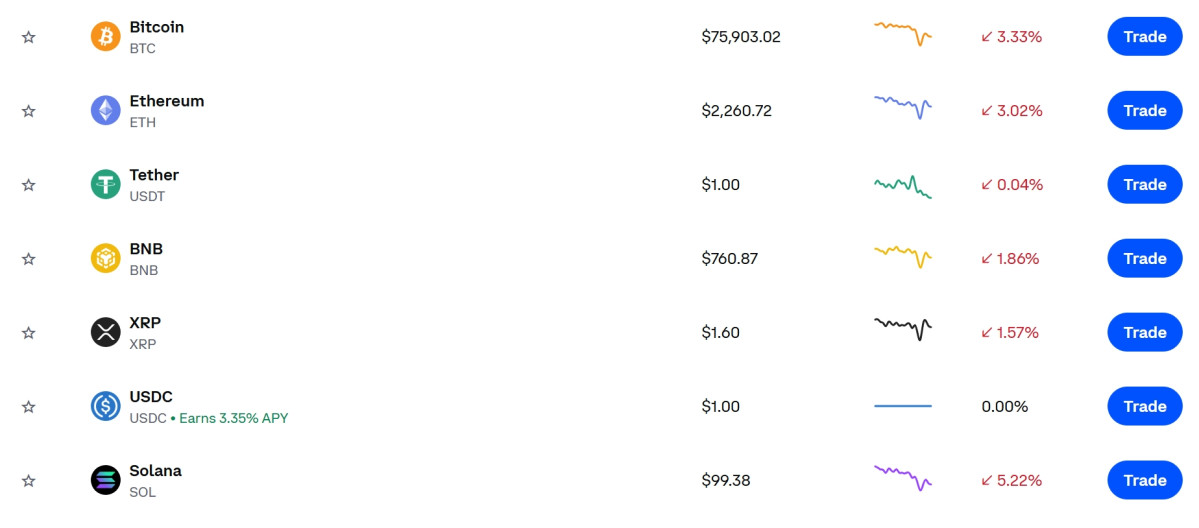Star Bitcoin to add to watchlist
Viewport: 1199px width, 528px height.
point(29,37)
